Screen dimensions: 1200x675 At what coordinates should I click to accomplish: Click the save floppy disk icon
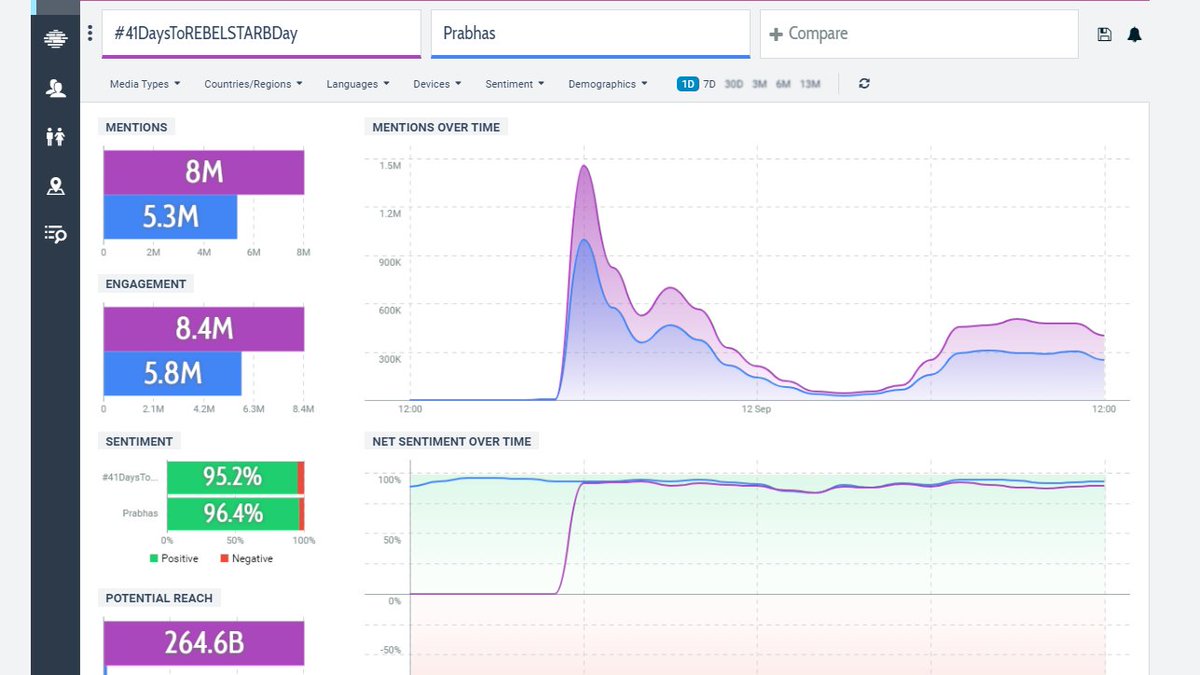[x=1104, y=34]
